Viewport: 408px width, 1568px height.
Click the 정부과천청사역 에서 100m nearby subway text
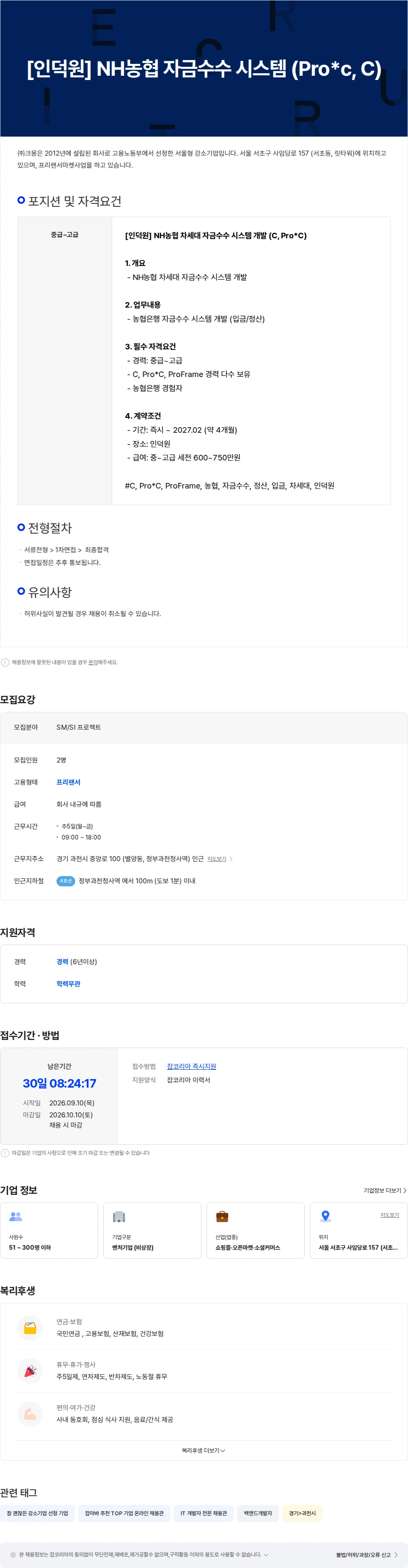pyautogui.click(x=137, y=881)
